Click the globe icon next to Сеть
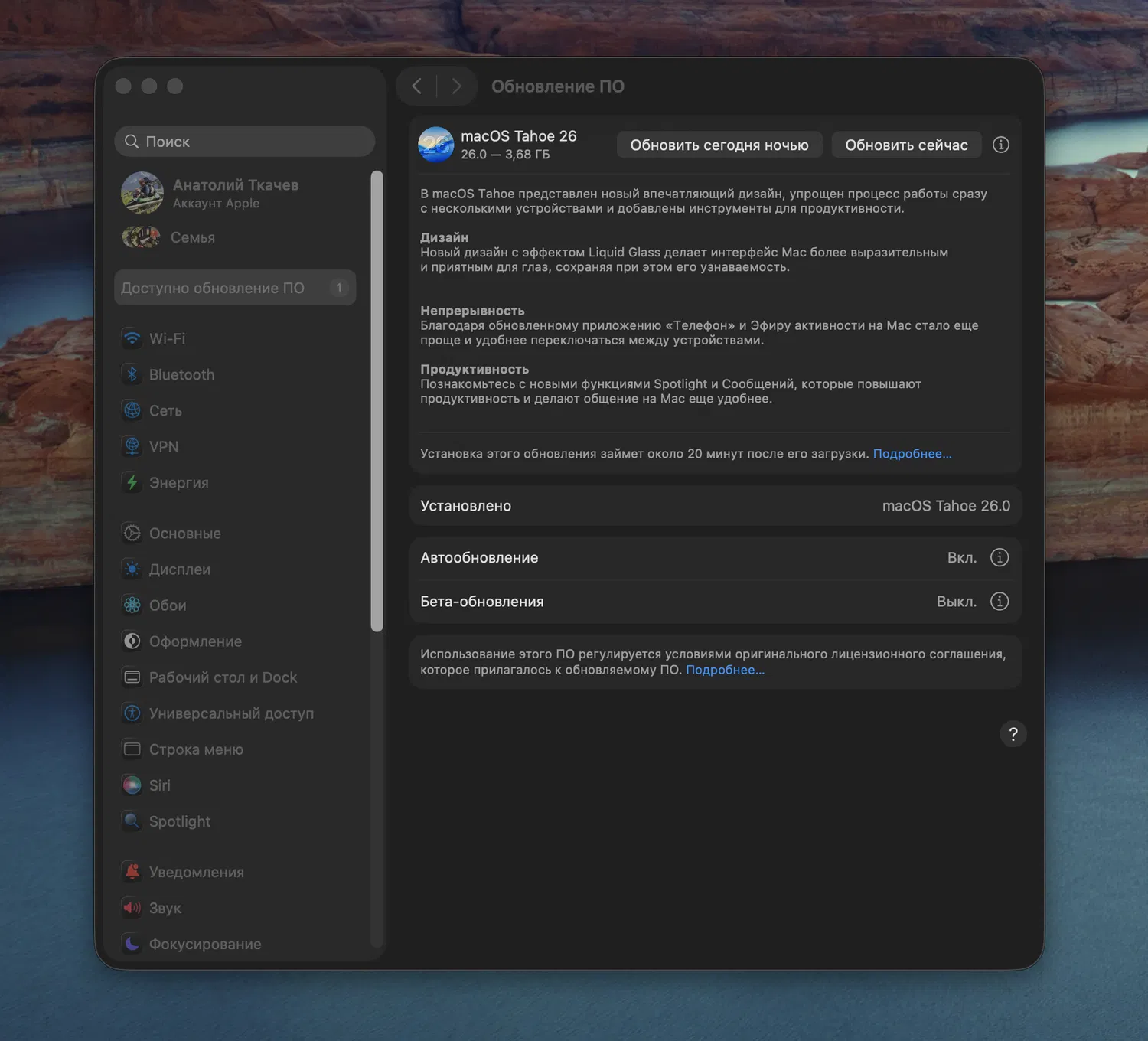This screenshot has height=1041, width=1148. (x=132, y=410)
